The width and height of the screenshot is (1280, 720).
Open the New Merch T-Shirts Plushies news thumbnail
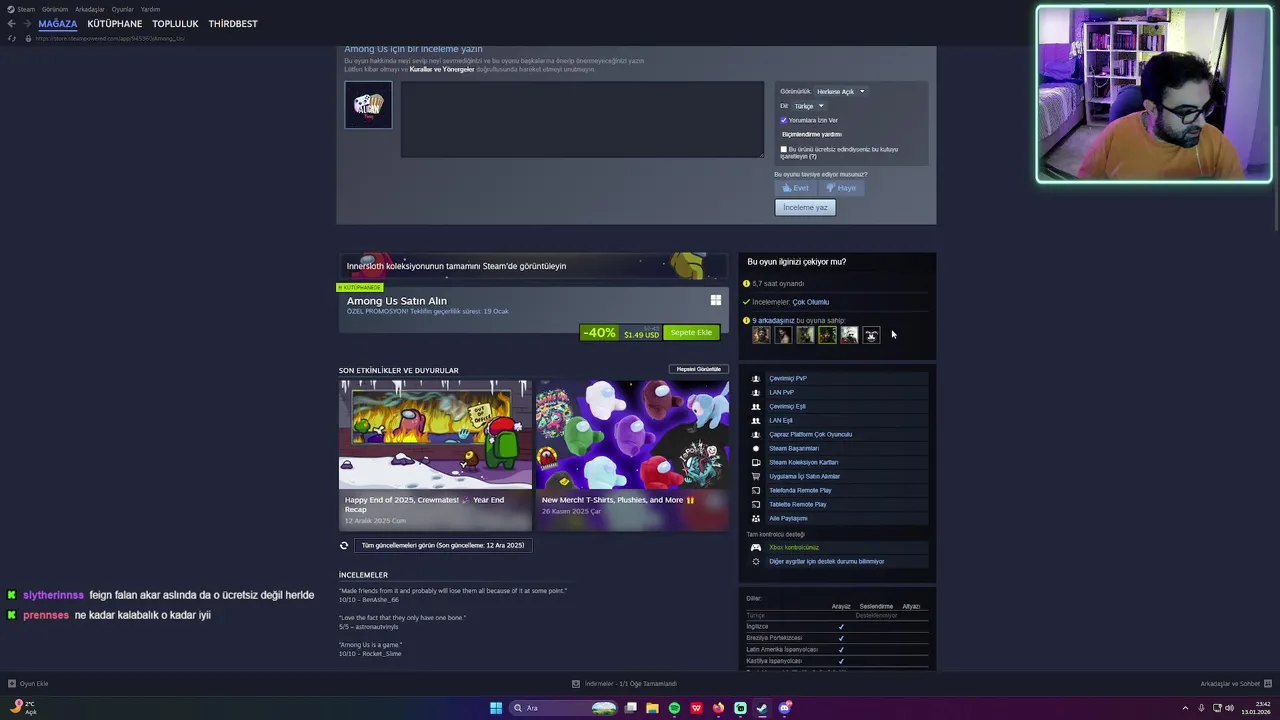point(632,435)
